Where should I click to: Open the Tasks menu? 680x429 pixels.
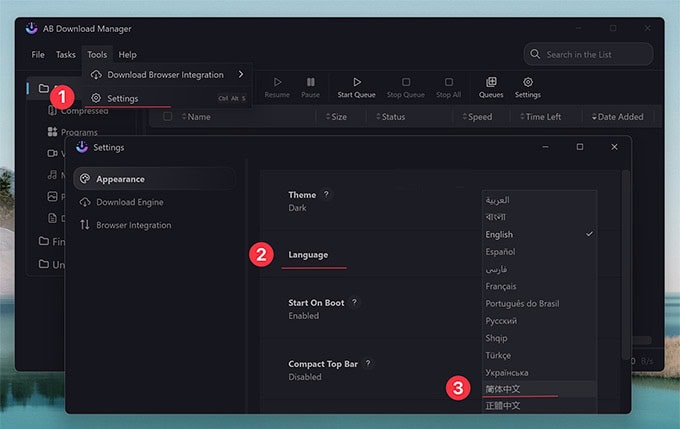[x=65, y=55]
